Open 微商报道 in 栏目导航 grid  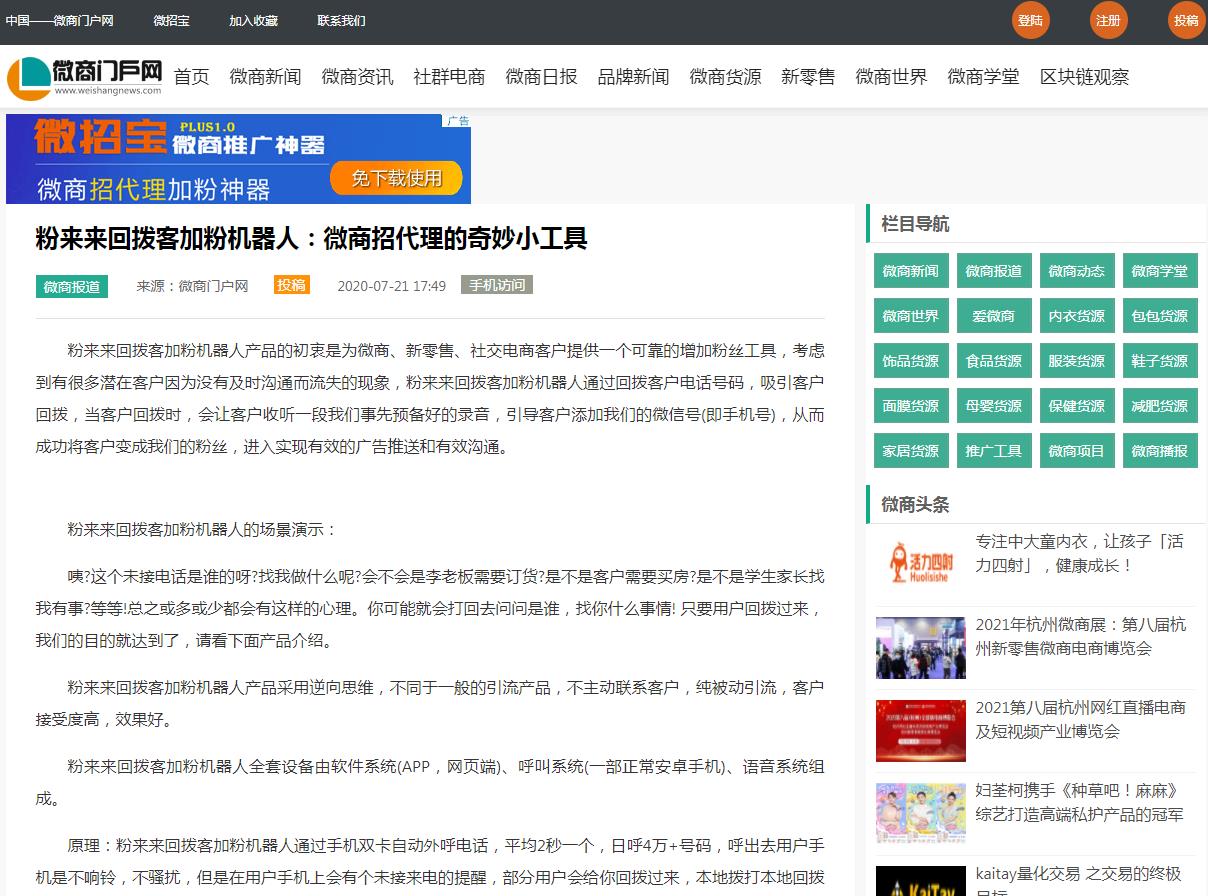pyautogui.click(x=993, y=271)
